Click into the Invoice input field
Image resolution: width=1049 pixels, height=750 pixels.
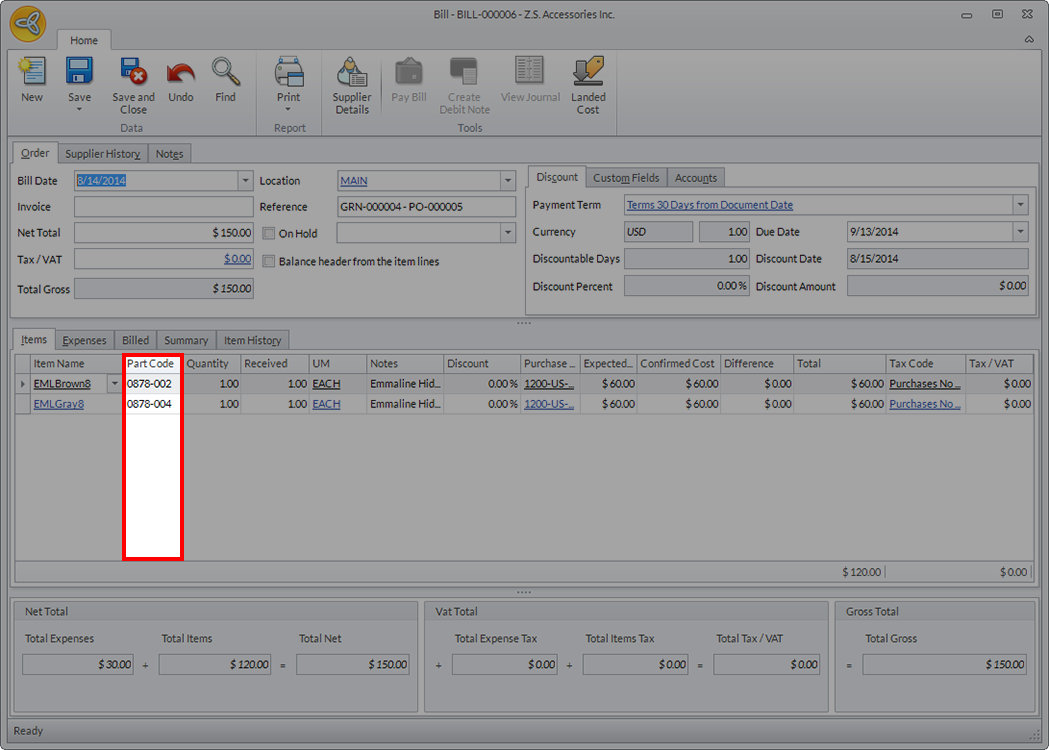[x=163, y=207]
